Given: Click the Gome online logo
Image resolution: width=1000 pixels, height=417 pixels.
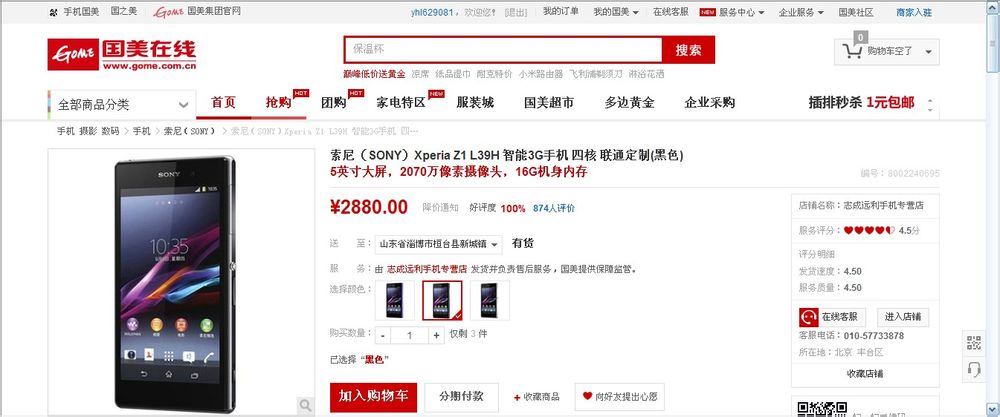Looking at the screenshot, I should (122, 54).
